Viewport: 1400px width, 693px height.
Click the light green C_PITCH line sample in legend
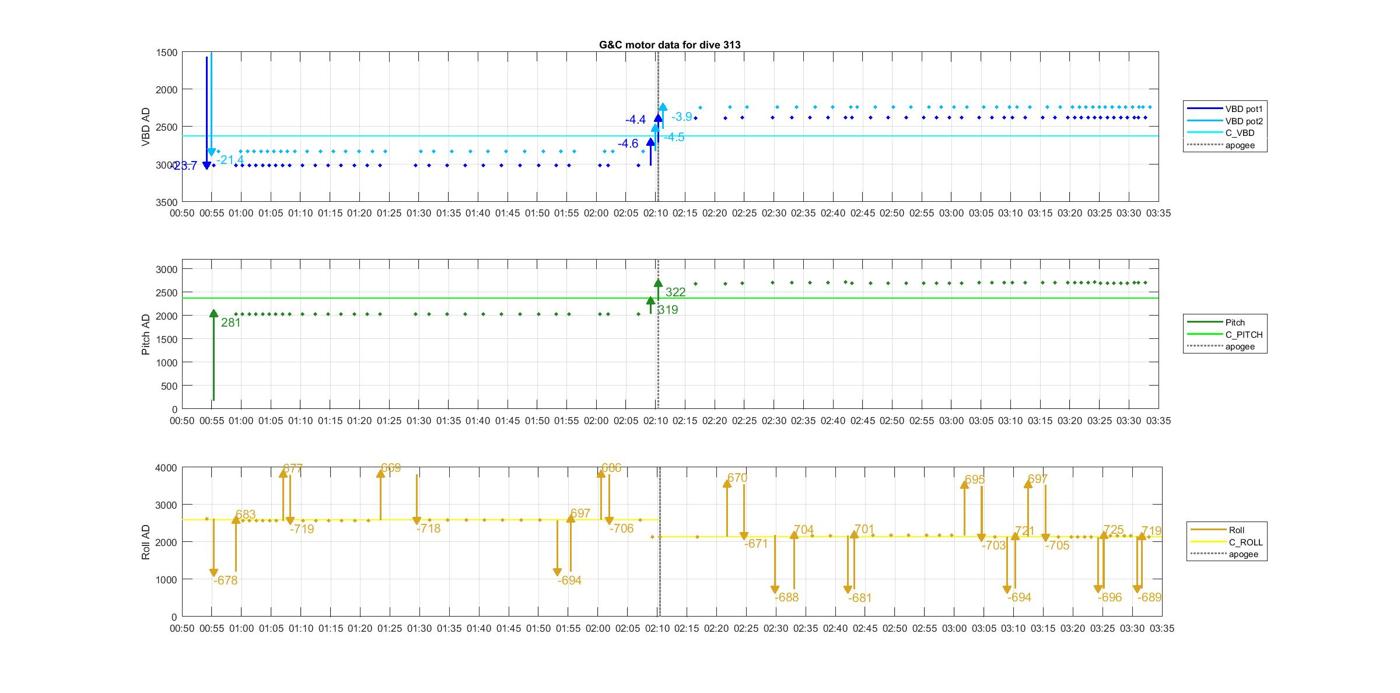(1205, 334)
